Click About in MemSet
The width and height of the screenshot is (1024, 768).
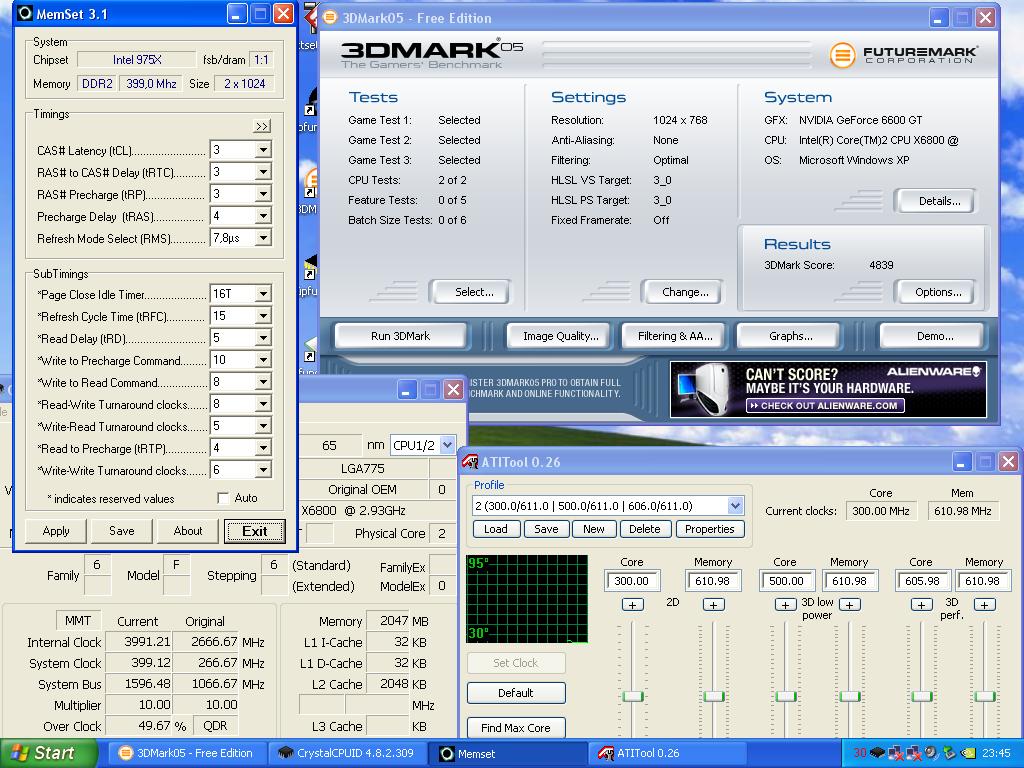pos(188,531)
